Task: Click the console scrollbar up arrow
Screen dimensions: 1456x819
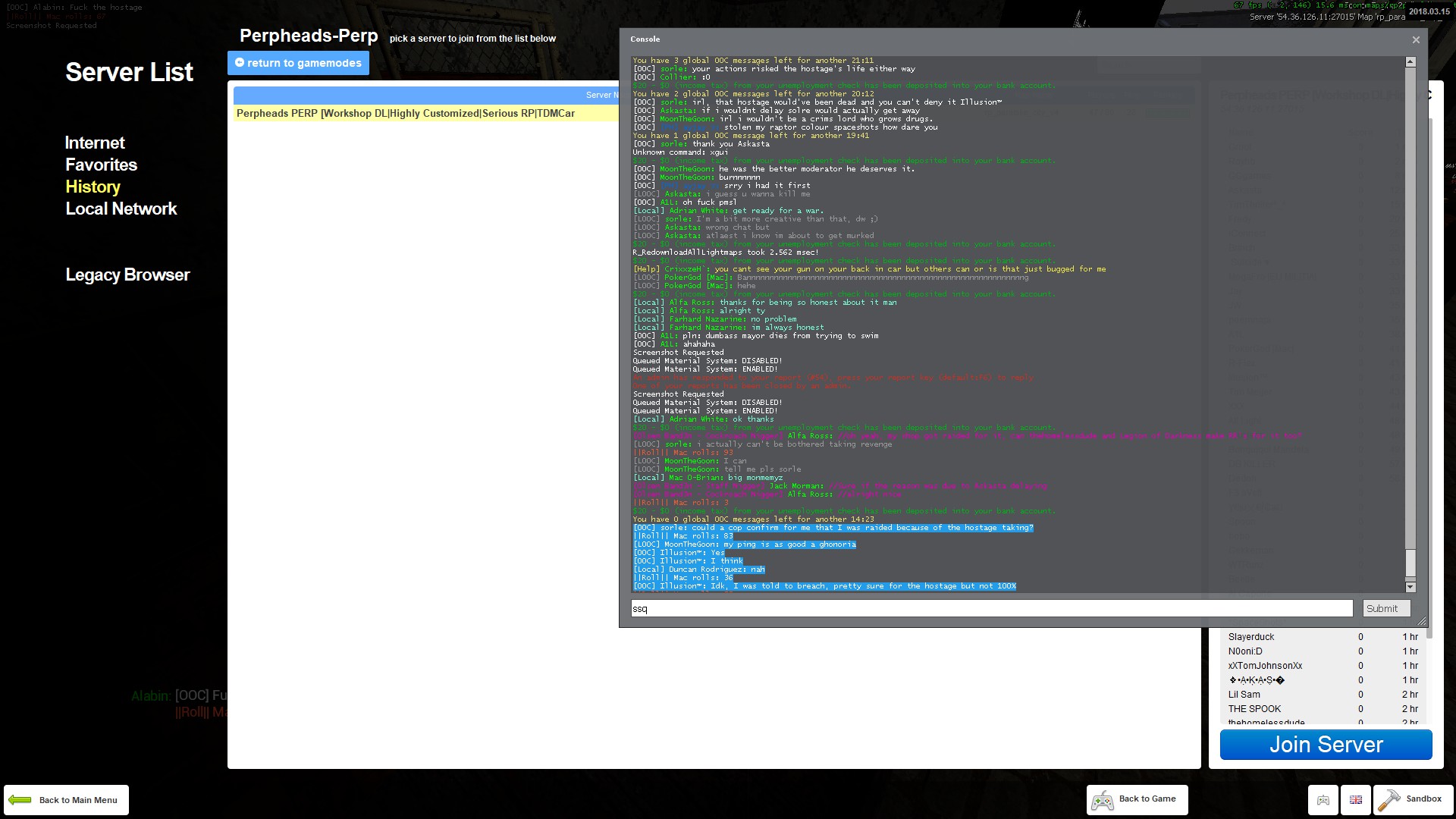Action: point(1410,61)
